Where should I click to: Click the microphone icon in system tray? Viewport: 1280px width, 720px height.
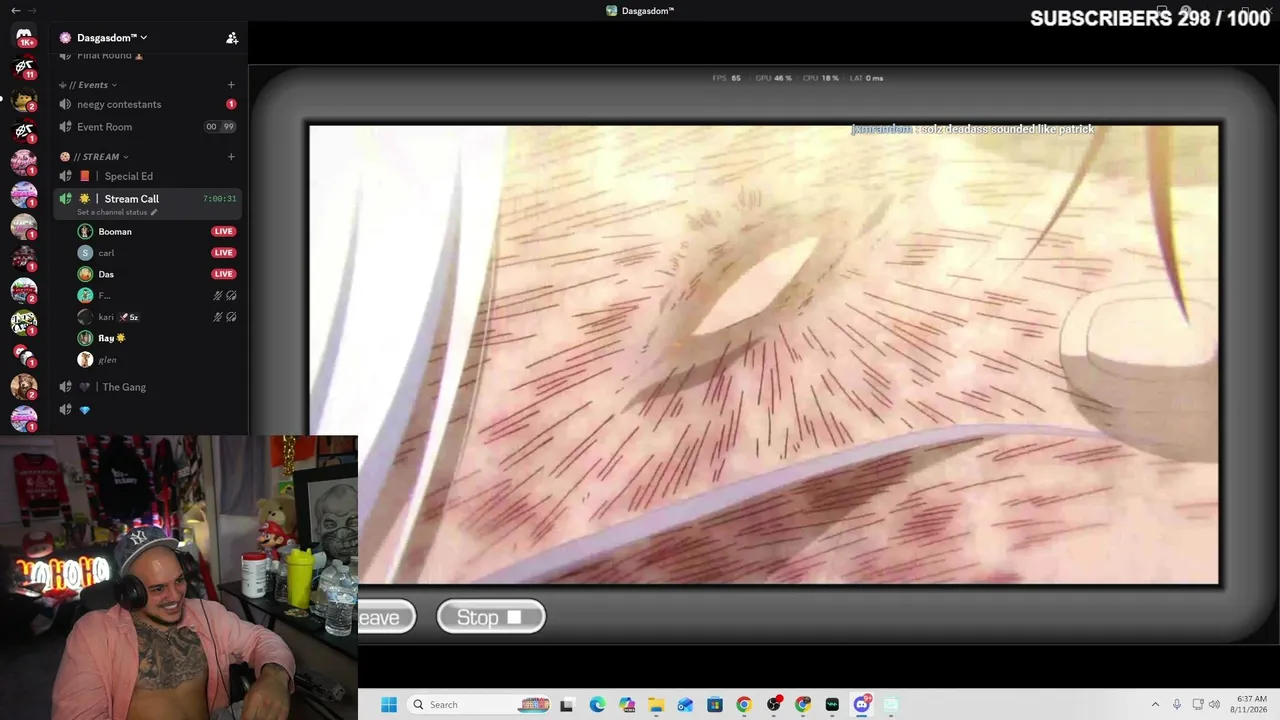point(1177,705)
